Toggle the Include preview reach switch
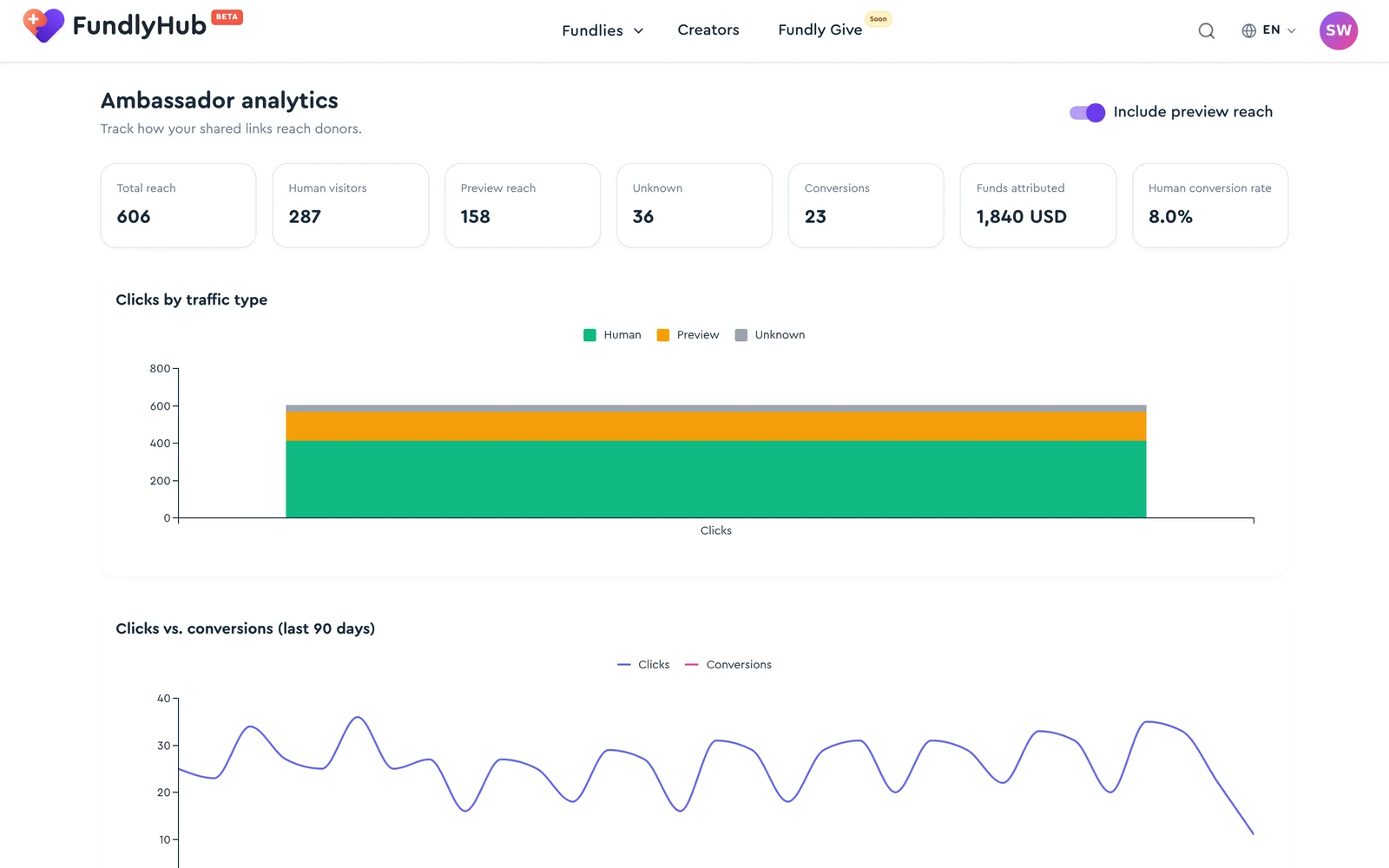 [x=1087, y=112]
